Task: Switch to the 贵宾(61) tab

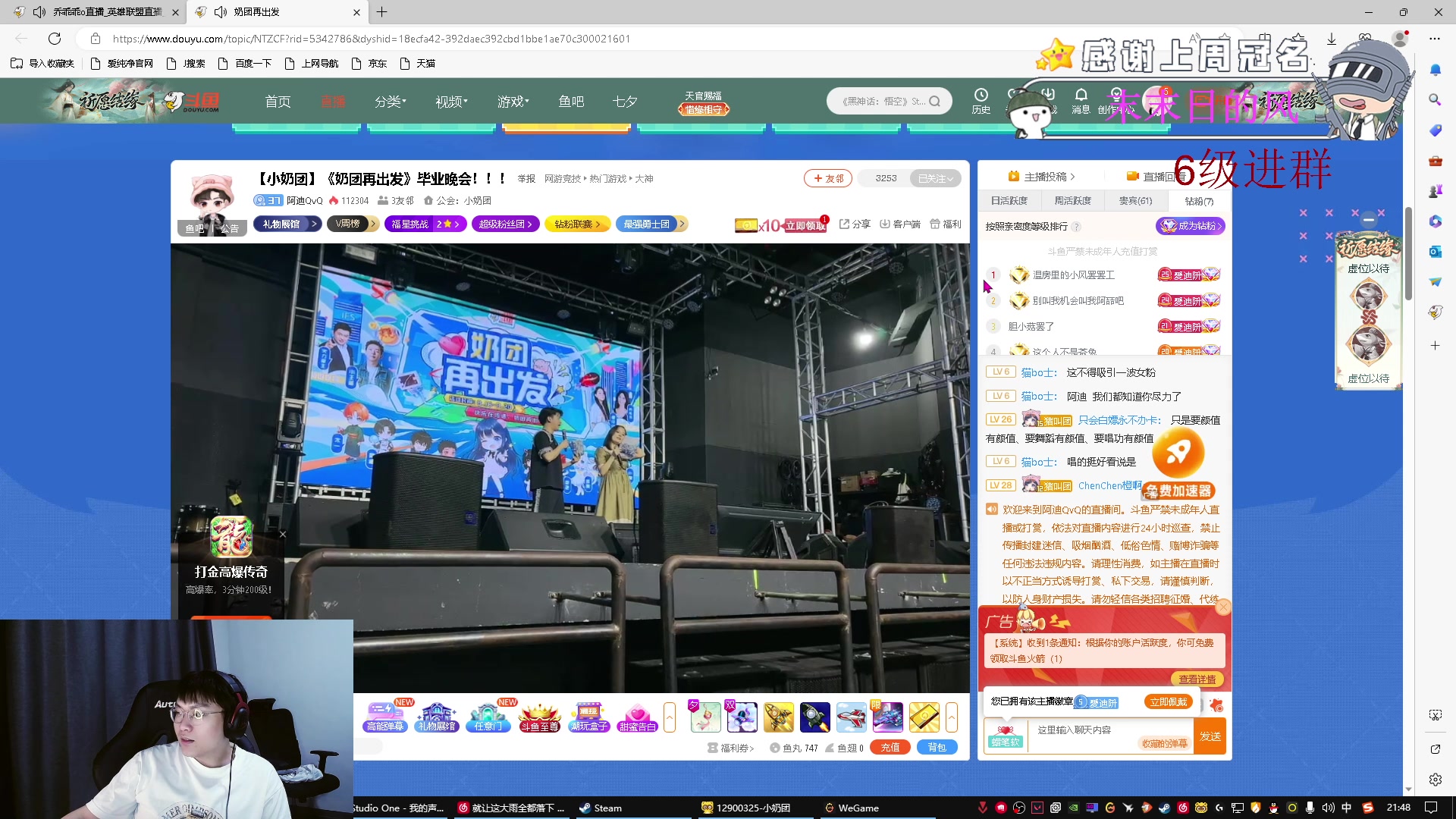Action: click(1135, 200)
